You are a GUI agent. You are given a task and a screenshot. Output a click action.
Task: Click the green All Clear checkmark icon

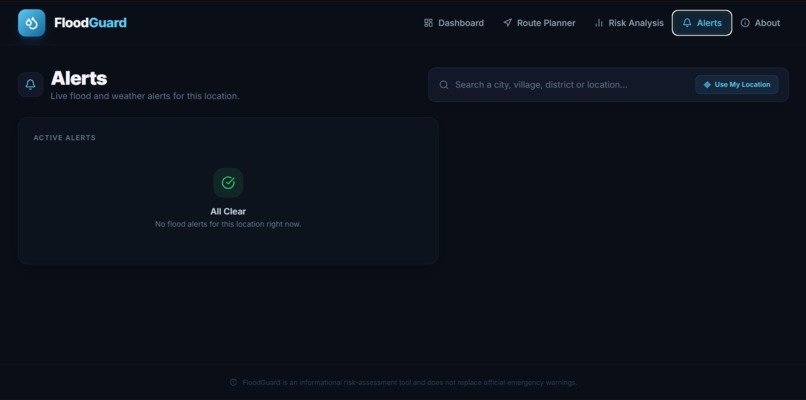point(228,183)
